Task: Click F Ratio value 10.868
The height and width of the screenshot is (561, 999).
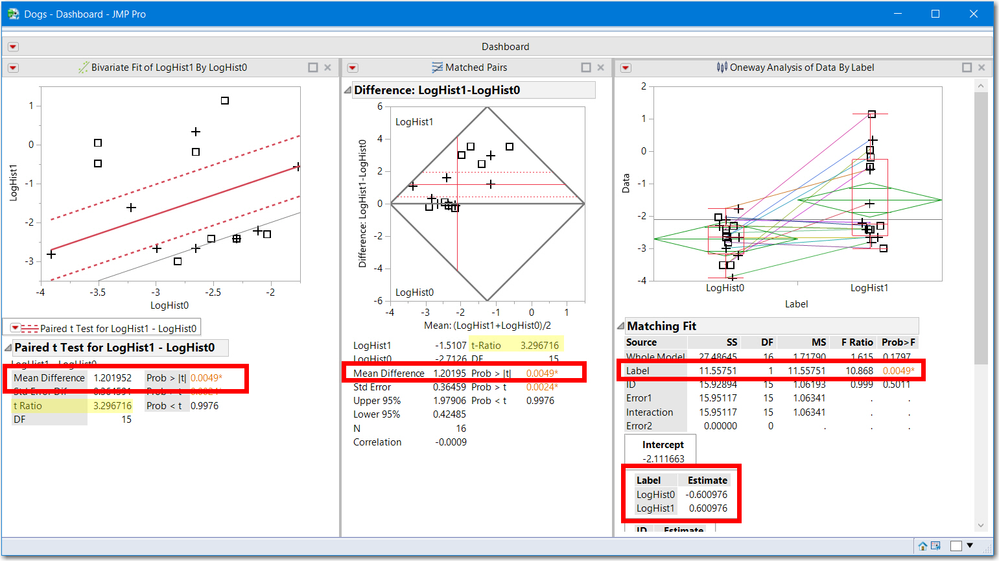Action: pyautogui.click(x=859, y=371)
